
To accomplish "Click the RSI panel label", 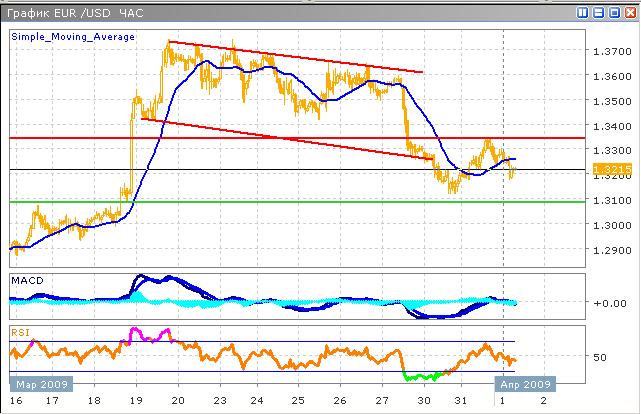I will pos(20,329).
